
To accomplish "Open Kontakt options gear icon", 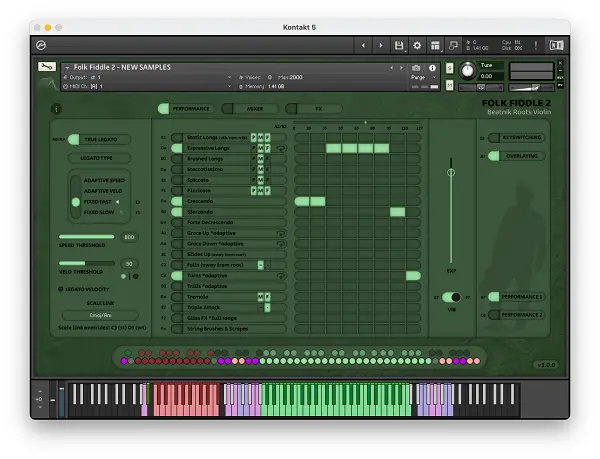I will 417,46.
